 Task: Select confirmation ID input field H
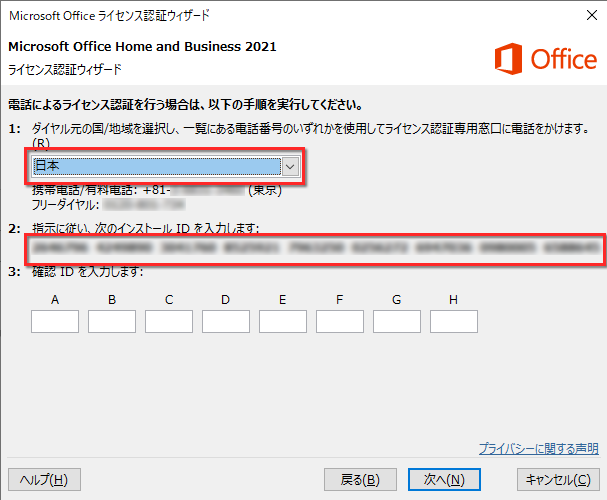pyautogui.click(x=454, y=321)
